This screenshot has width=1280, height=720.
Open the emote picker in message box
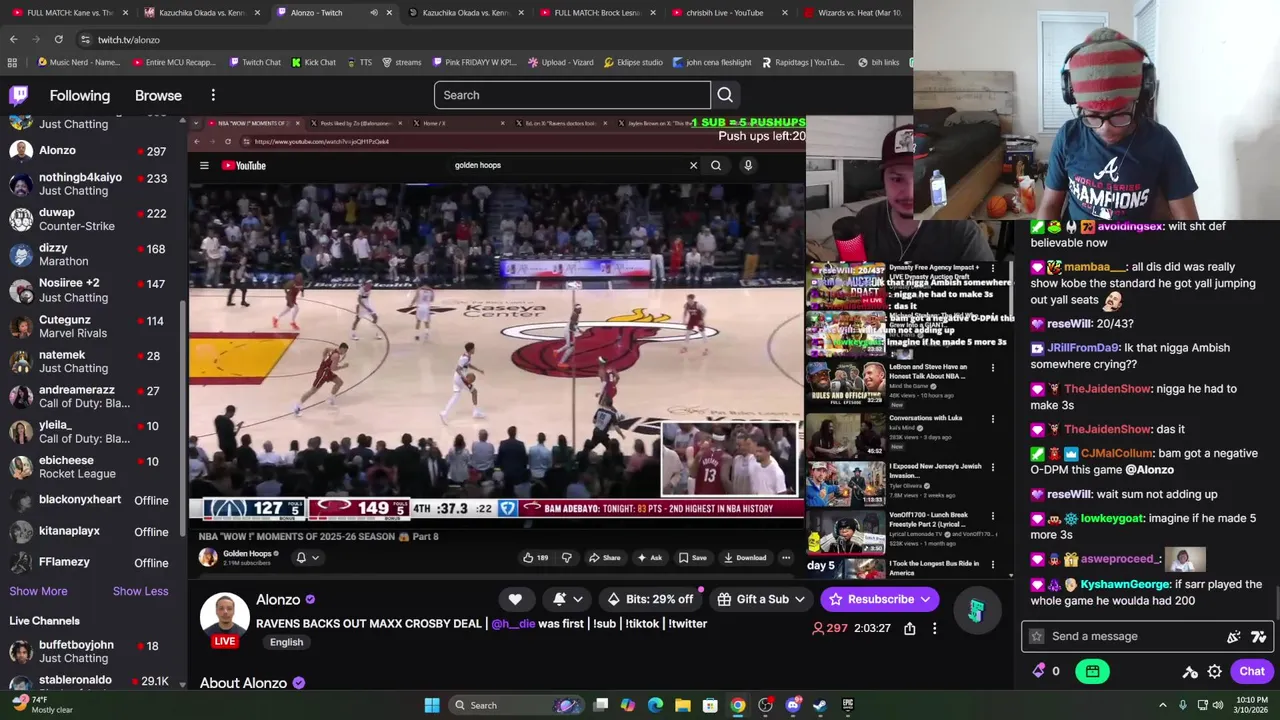click(x=1234, y=636)
